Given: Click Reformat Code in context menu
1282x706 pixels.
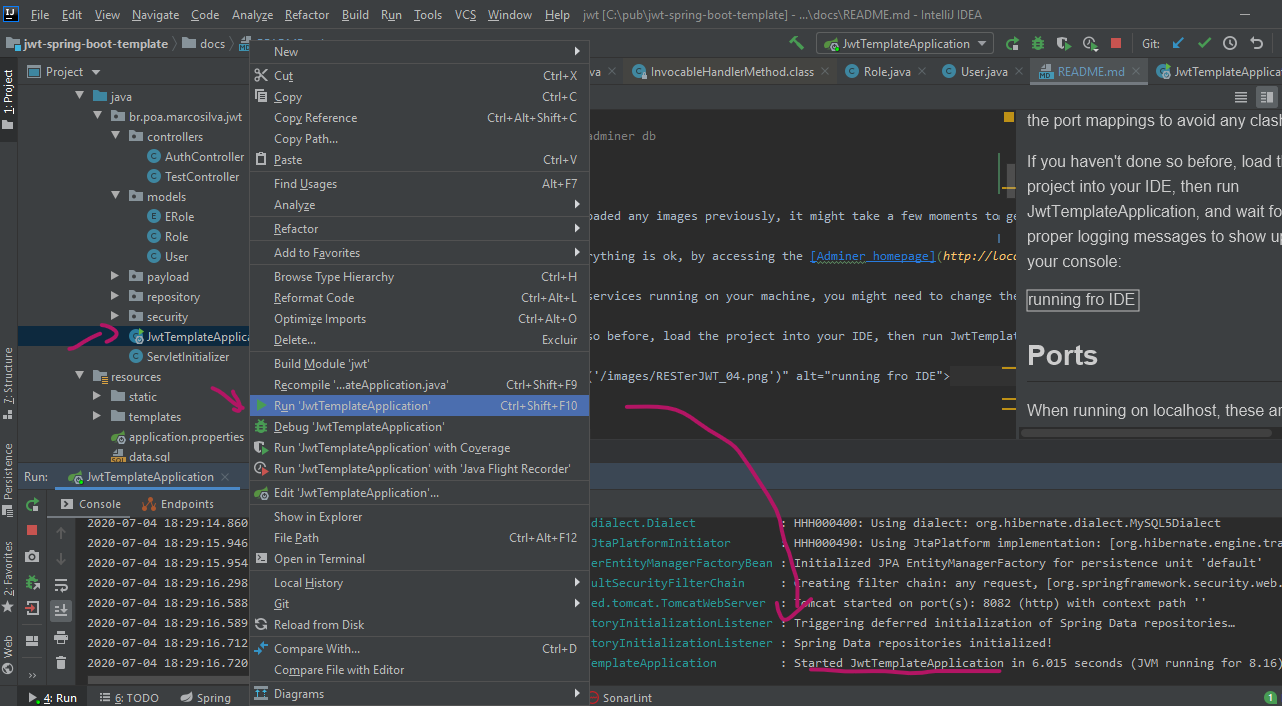Looking at the screenshot, I should (314, 298).
